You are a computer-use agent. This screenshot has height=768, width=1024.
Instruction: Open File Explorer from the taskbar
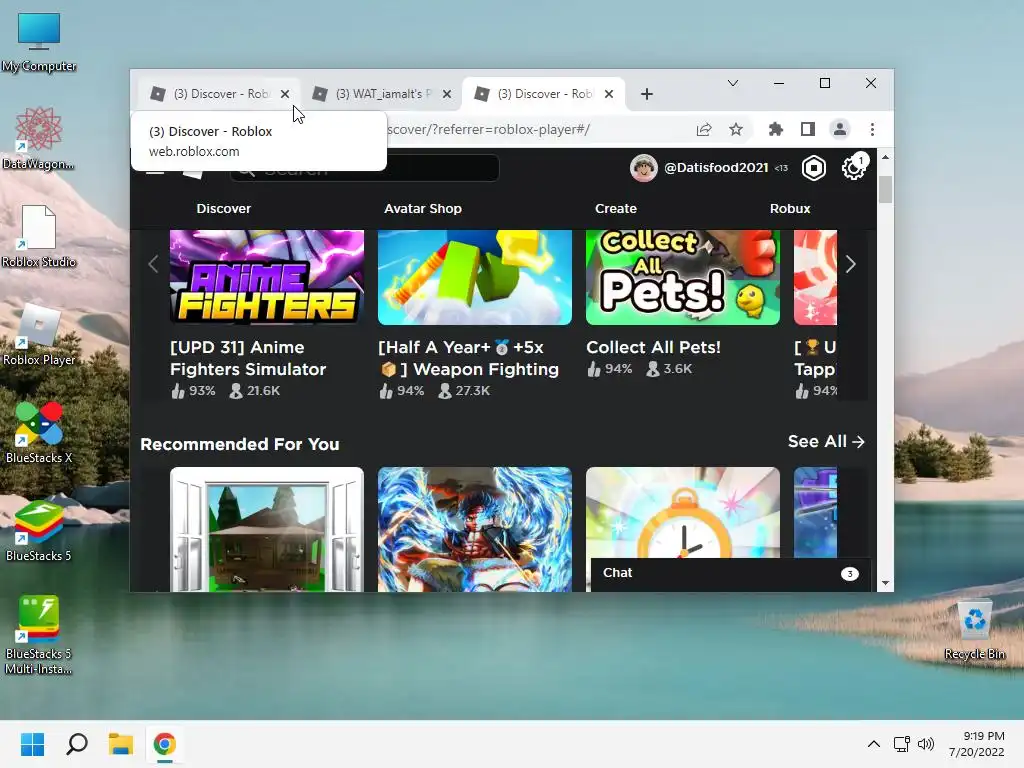click(121, 744)
